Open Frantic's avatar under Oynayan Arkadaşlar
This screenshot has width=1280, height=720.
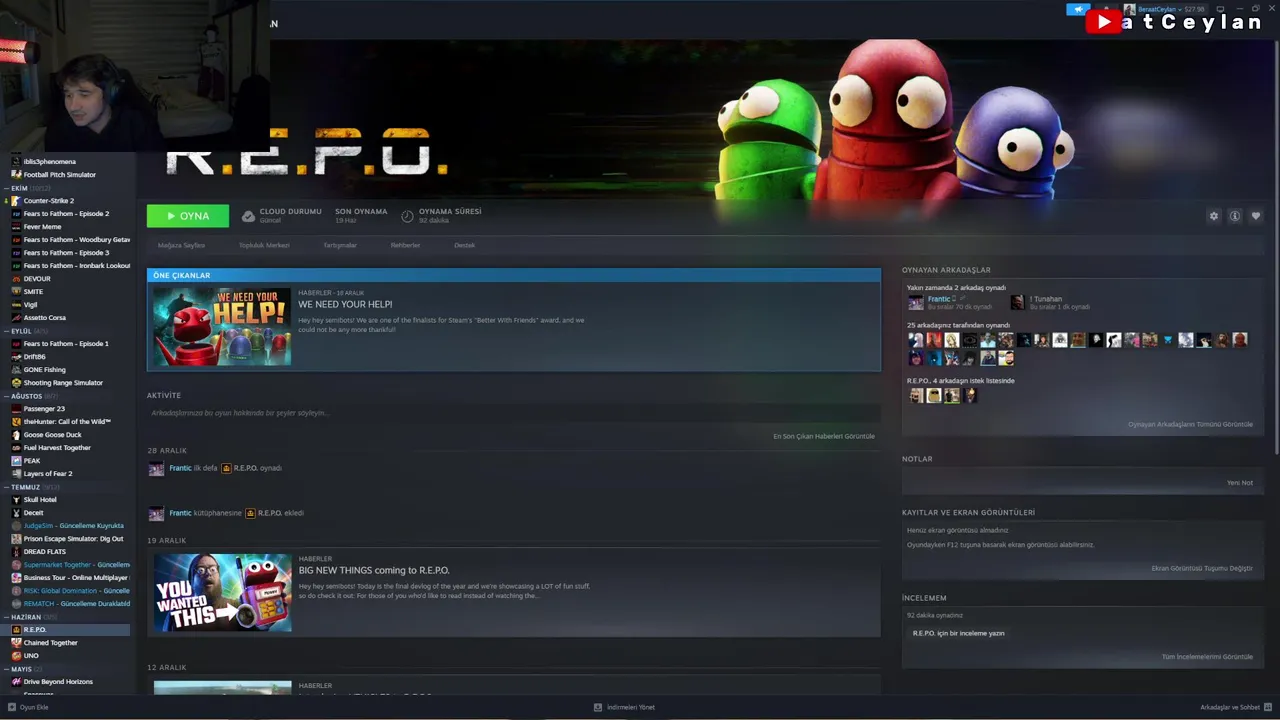(x=916, y=302)
